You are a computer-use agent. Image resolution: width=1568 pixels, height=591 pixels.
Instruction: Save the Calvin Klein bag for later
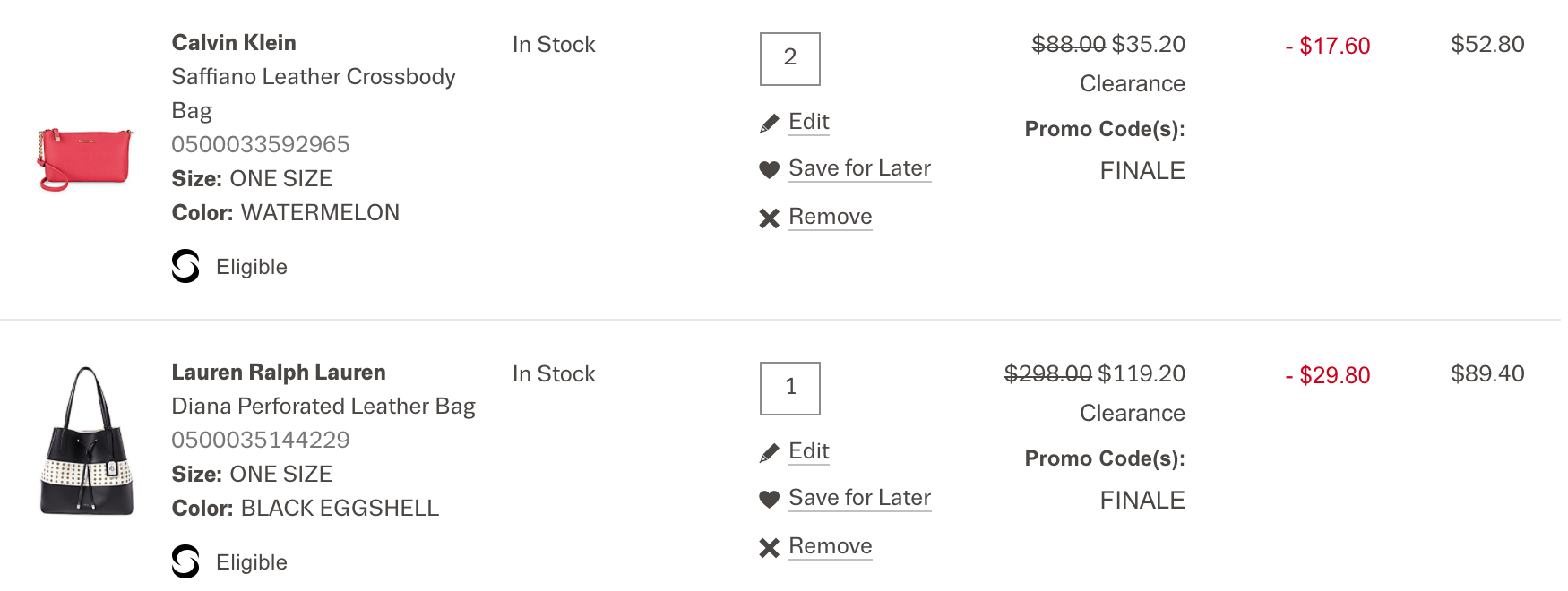(x=859, y=168)
